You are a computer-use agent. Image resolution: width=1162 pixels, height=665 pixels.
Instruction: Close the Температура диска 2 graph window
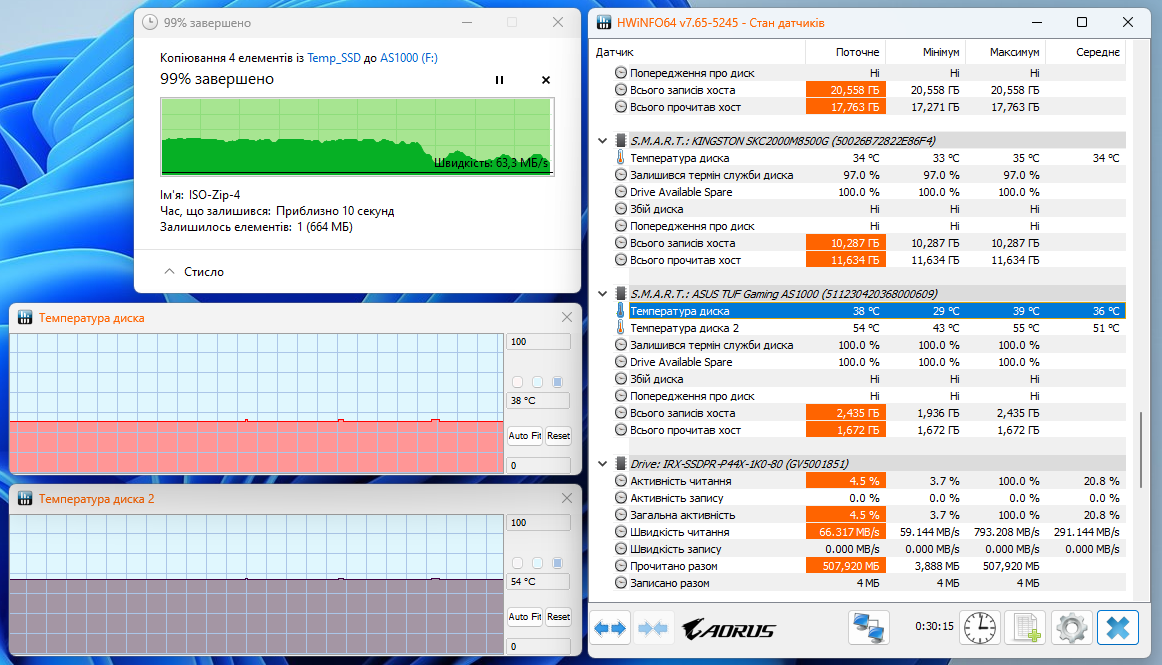pos(567,498)
